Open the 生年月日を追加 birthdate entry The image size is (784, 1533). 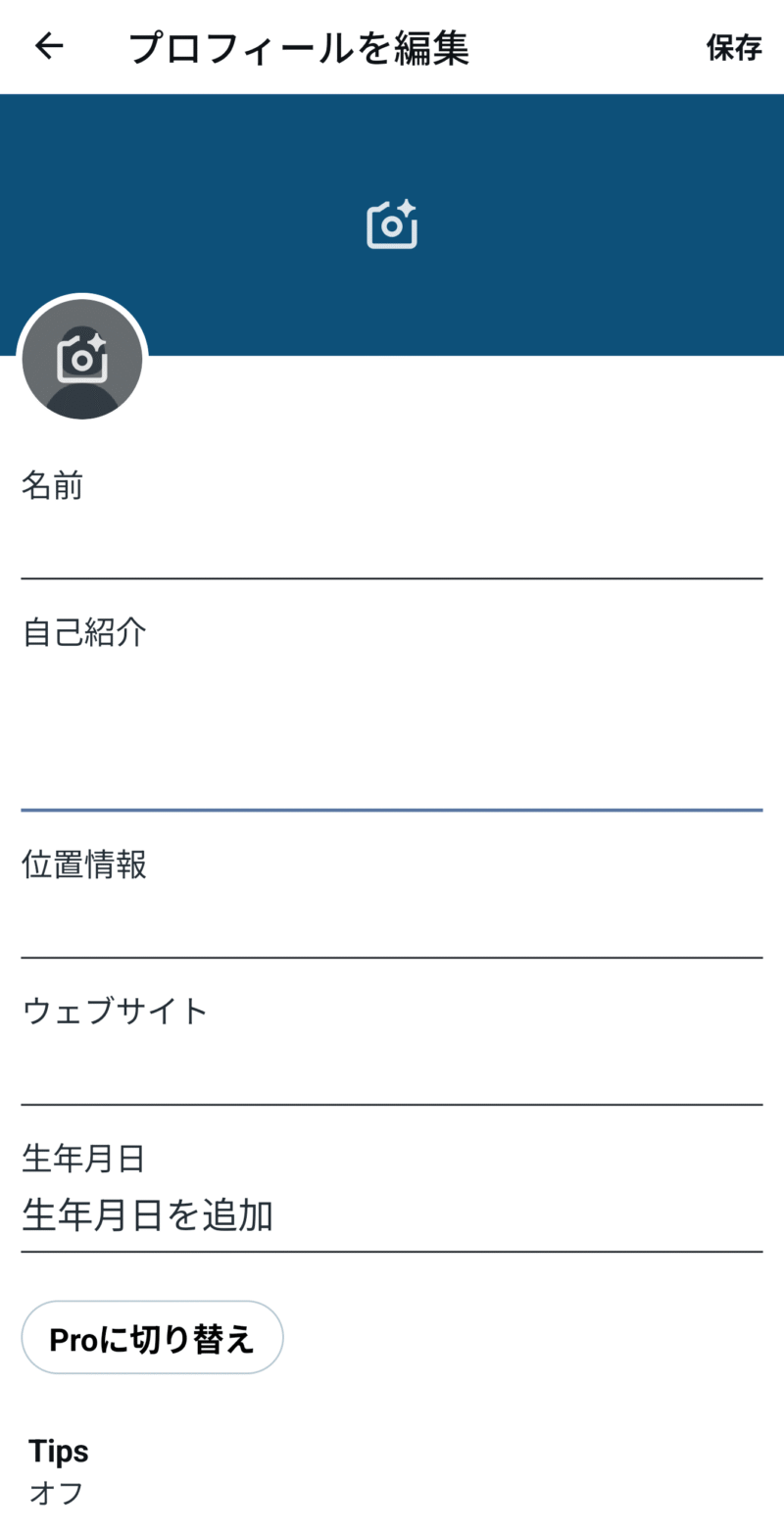click(147, 1216)
